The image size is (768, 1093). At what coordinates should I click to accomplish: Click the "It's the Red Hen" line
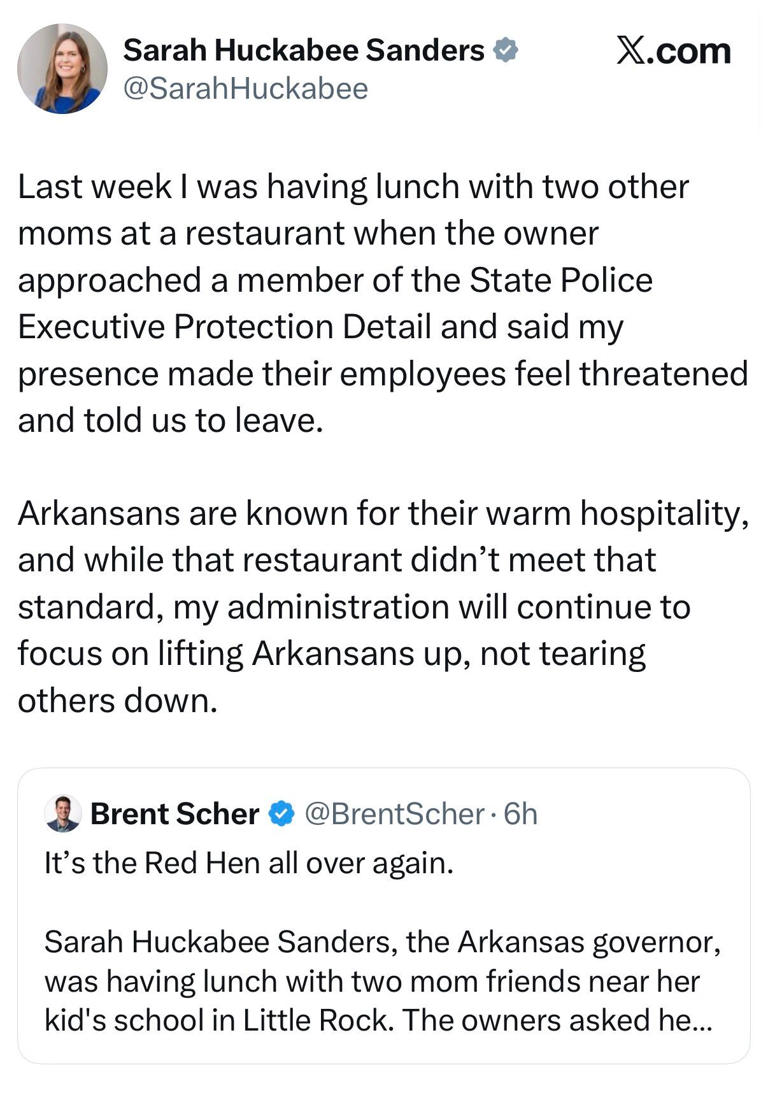[249, 863]
